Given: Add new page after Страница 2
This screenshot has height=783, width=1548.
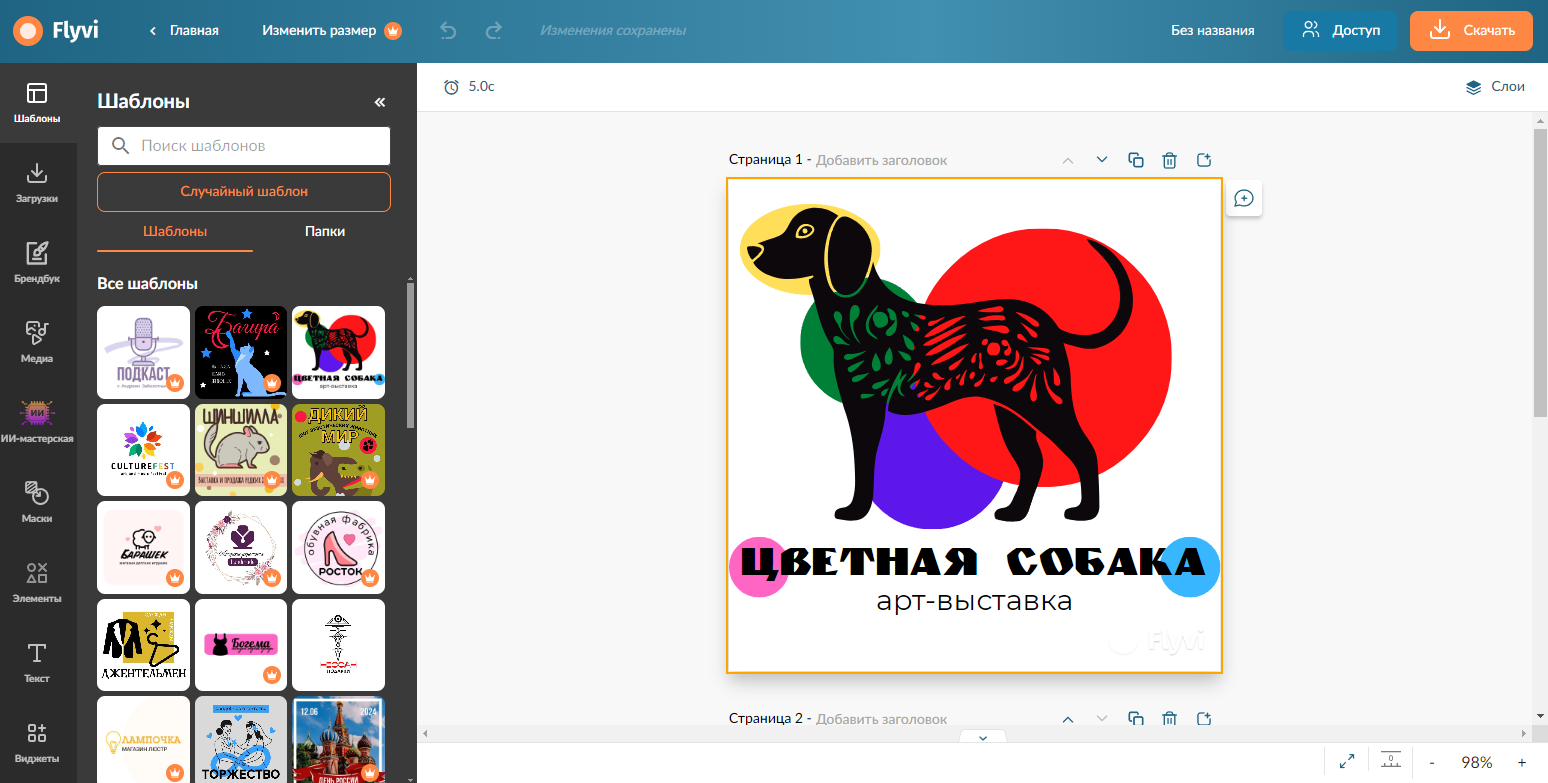Looking at the screenshot, I should [x=1204, y=718].
